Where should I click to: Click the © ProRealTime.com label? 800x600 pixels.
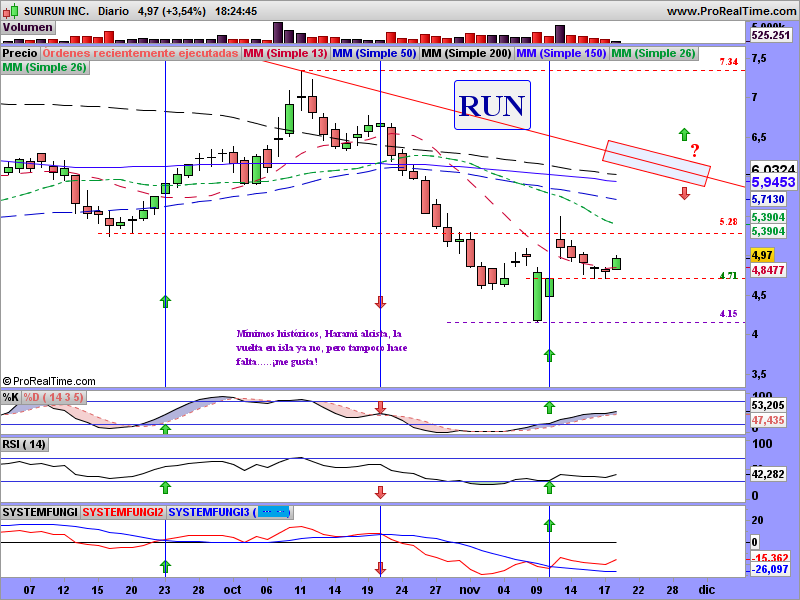49,381
